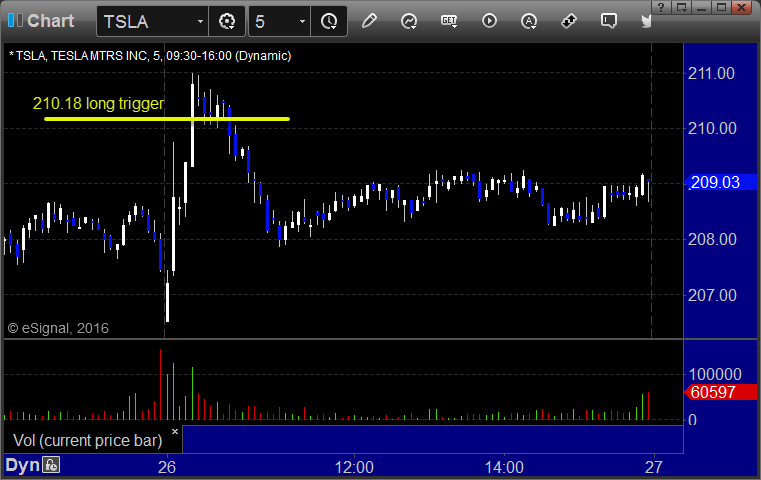Click the 210.00 price axis label
This screenshot has height=480, width=761.
pyautogui.click(x=712, y=129)
